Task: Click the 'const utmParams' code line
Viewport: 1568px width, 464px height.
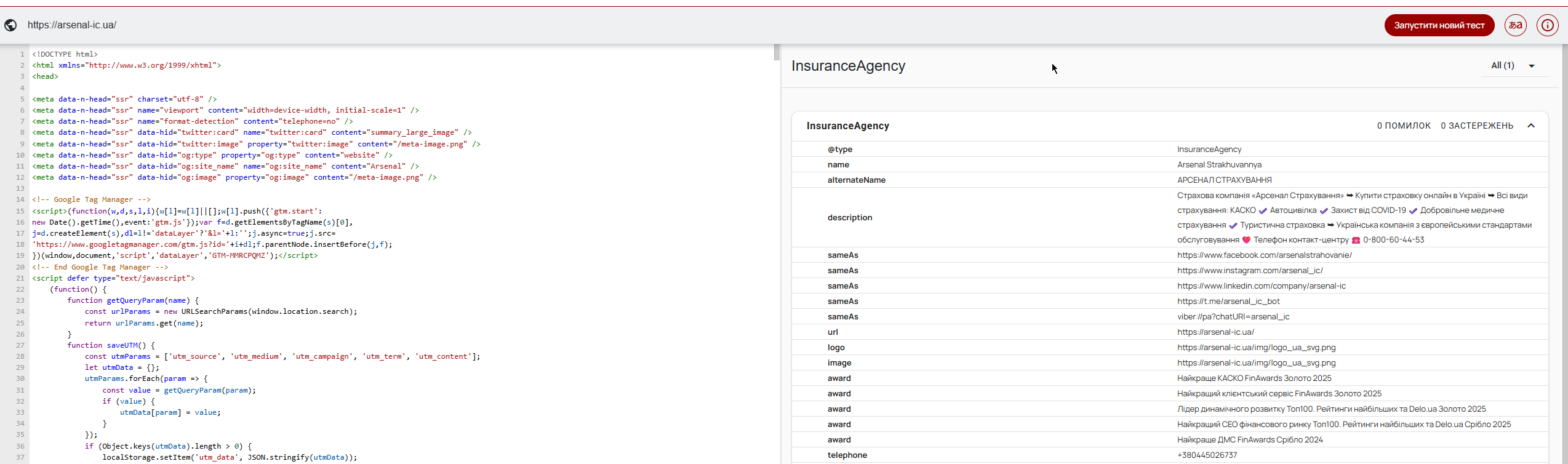Action: point(282,356)
